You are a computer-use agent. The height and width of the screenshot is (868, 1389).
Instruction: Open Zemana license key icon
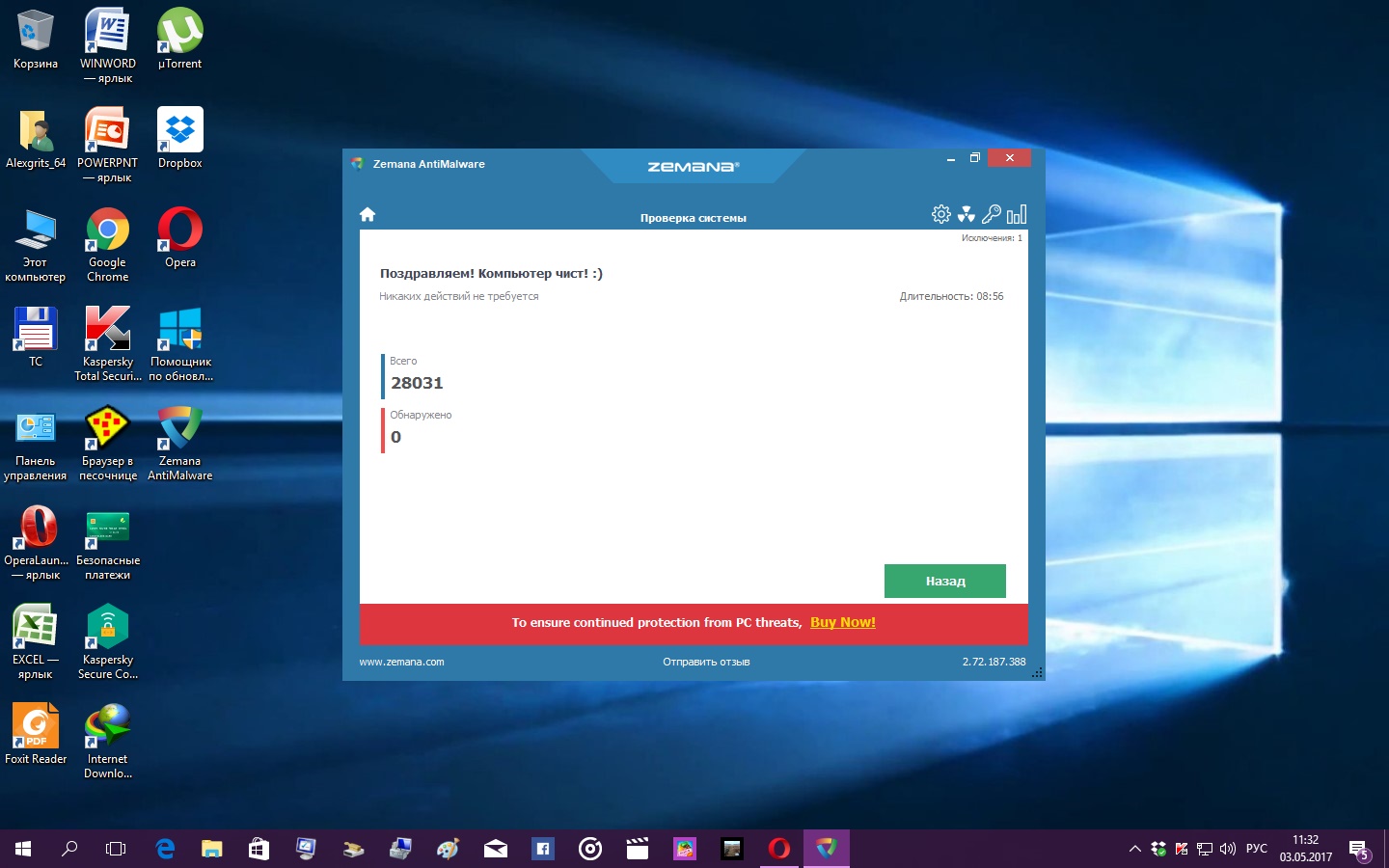point(992,214)
